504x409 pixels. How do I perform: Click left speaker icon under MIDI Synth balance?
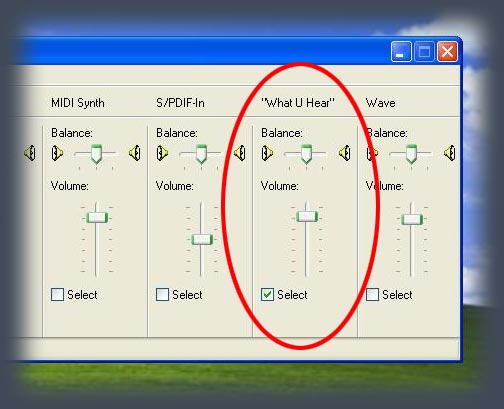click(x=57, y=153)
